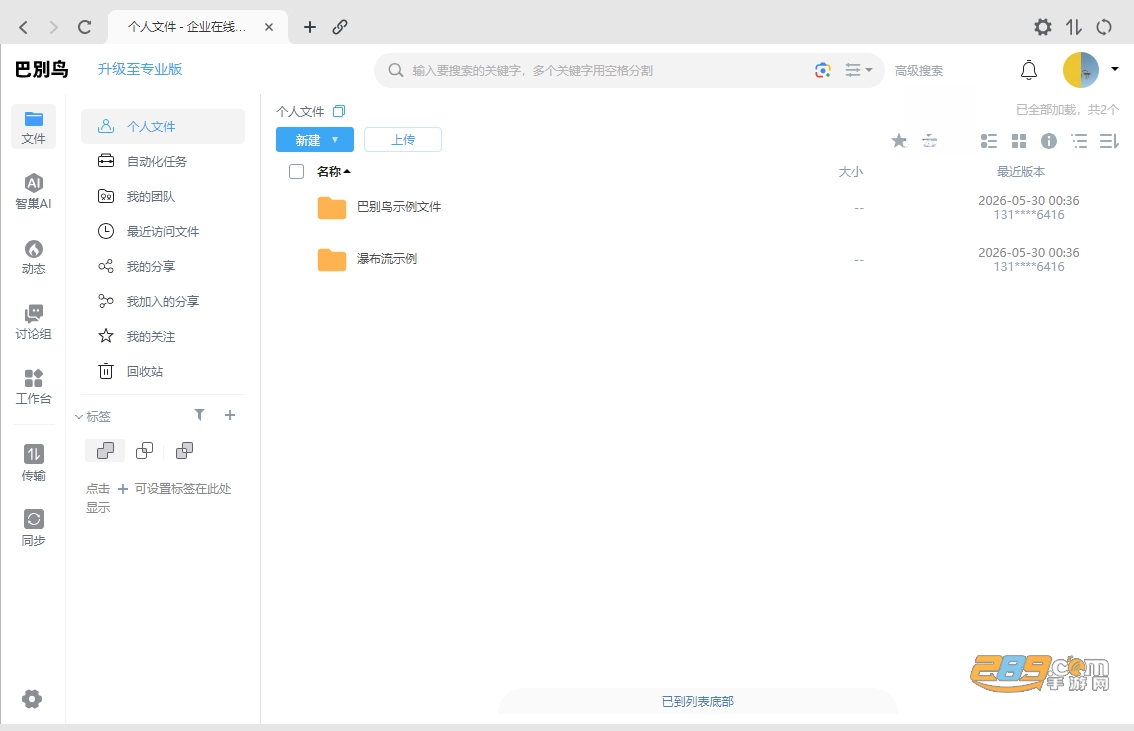Click the tree outline view icon
Screen dimensions: 1134x731
[1079, 140]
